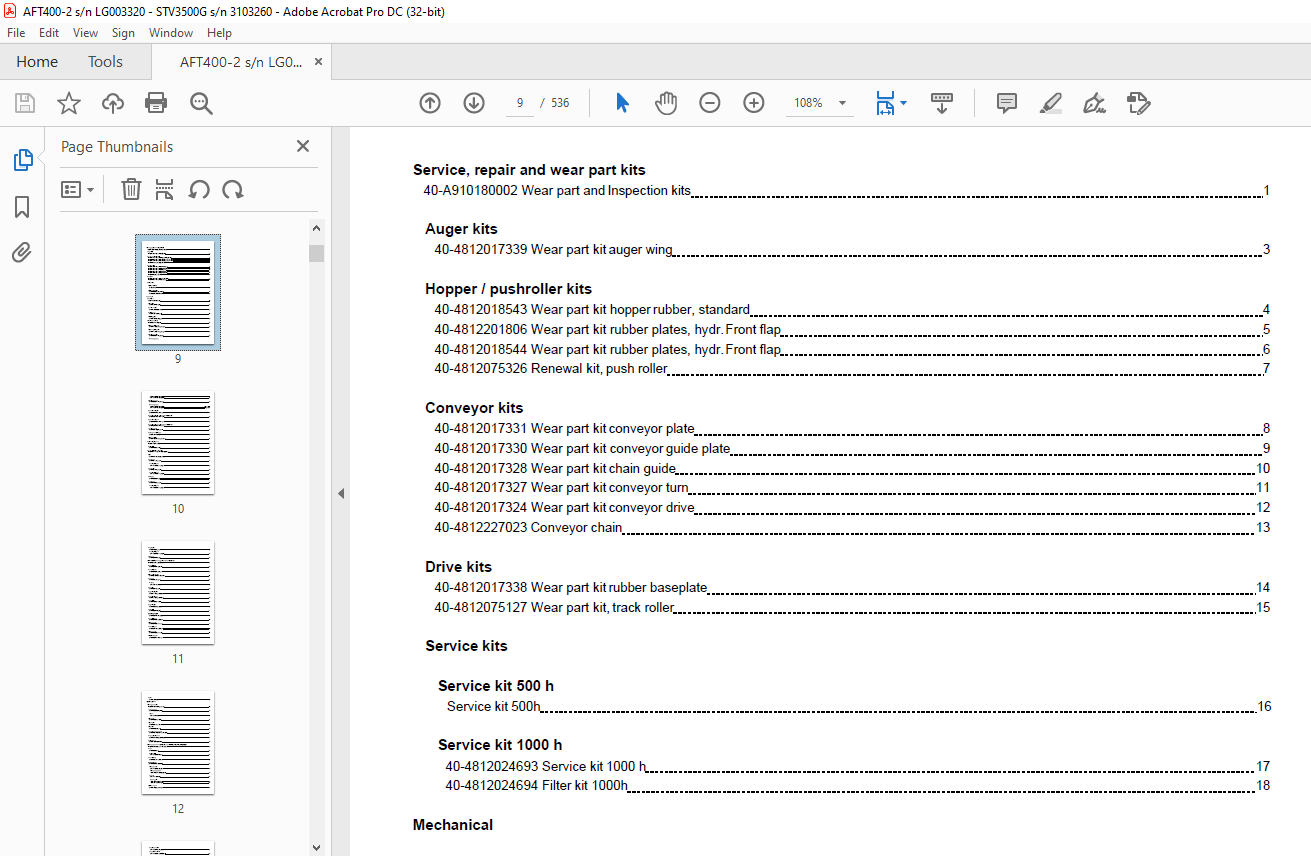Image resolution: width=1311 pixels, height=856 pixels.
Task: Open Wear part kit rubber baseplate entry
Action: coord(852,587)
